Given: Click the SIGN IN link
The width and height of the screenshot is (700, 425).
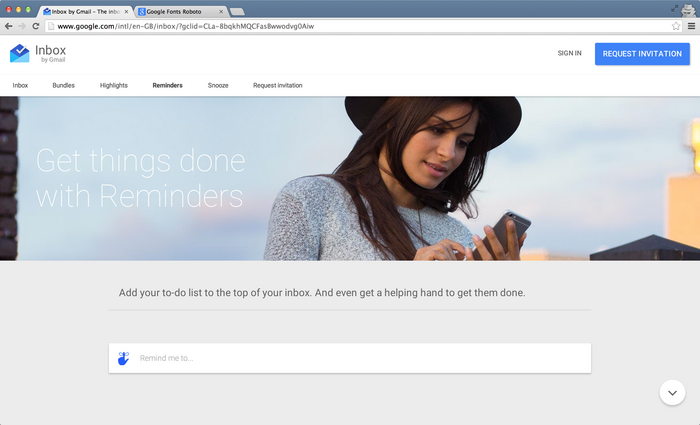Looking at the screenshot, I should 569,53.
